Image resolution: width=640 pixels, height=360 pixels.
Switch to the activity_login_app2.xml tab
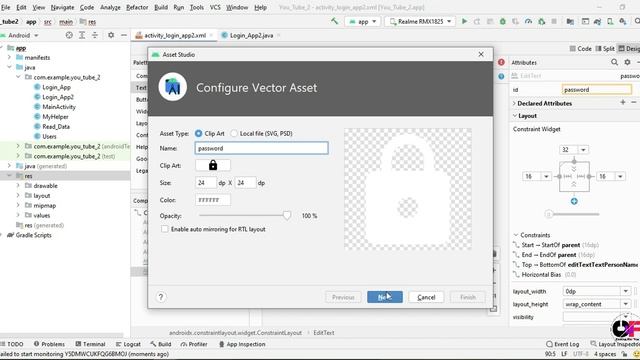click(x=175, y=36)
